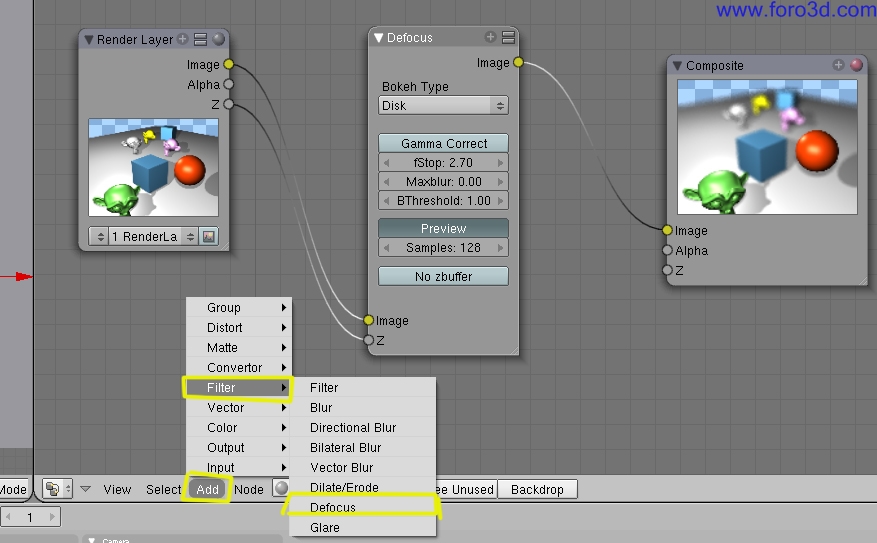Click Render Layer Image output socket

228,64
